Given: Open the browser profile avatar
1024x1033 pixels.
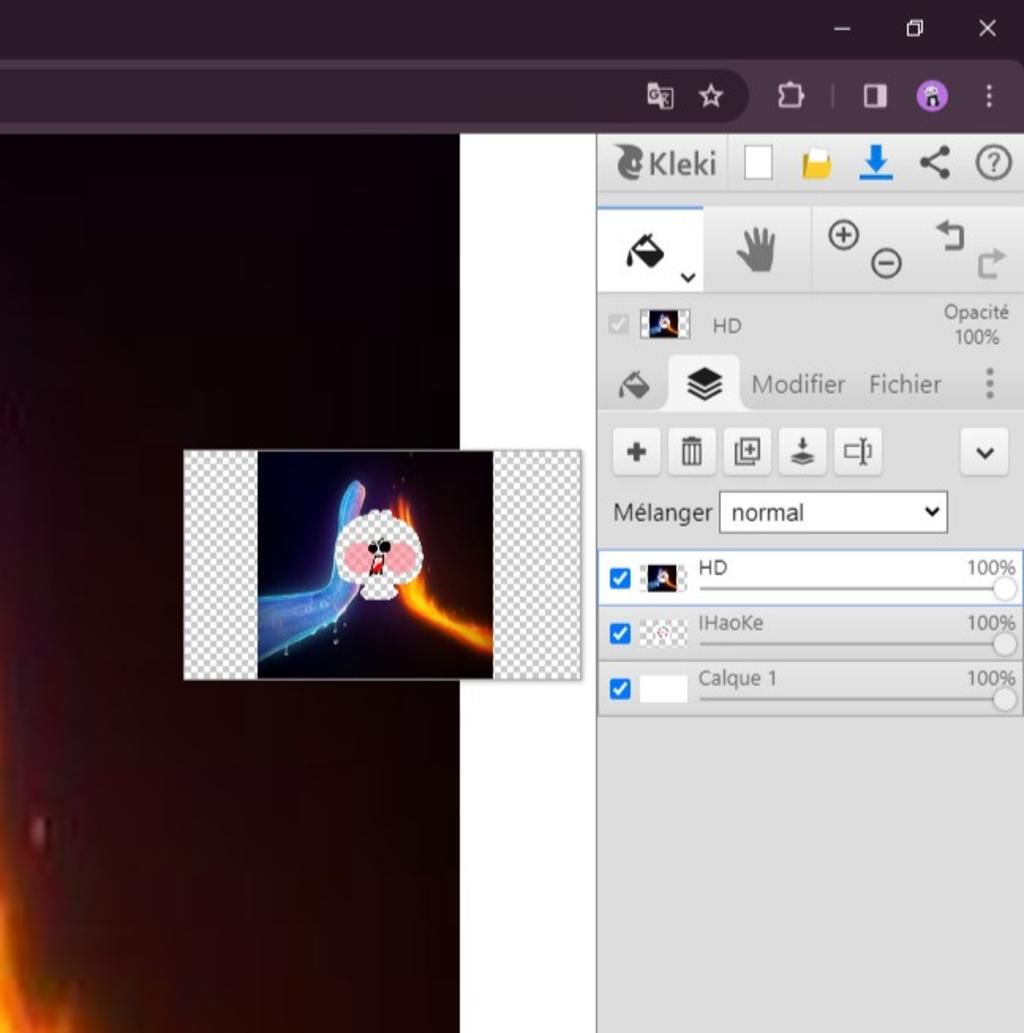Looking at the screenshot, I should pyautogui.click(x=932, y=96).
